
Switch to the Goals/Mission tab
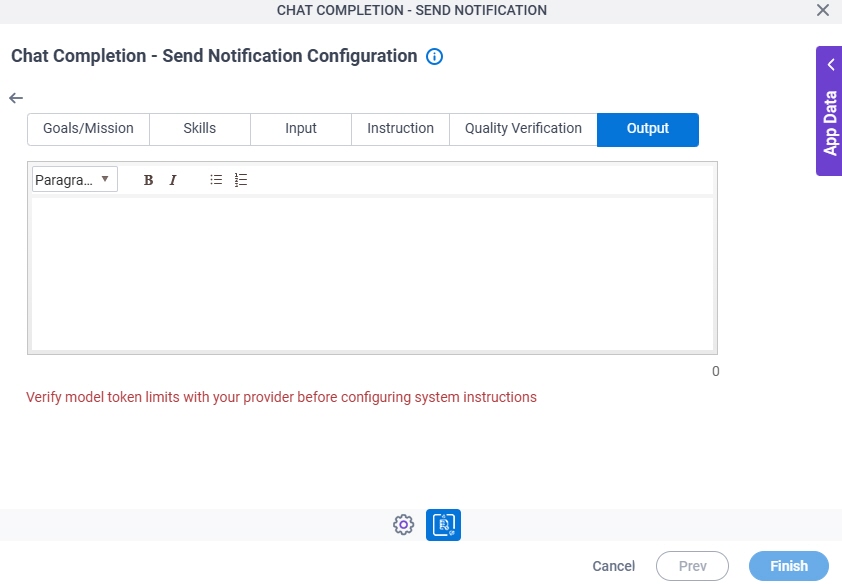click(88, 129)
